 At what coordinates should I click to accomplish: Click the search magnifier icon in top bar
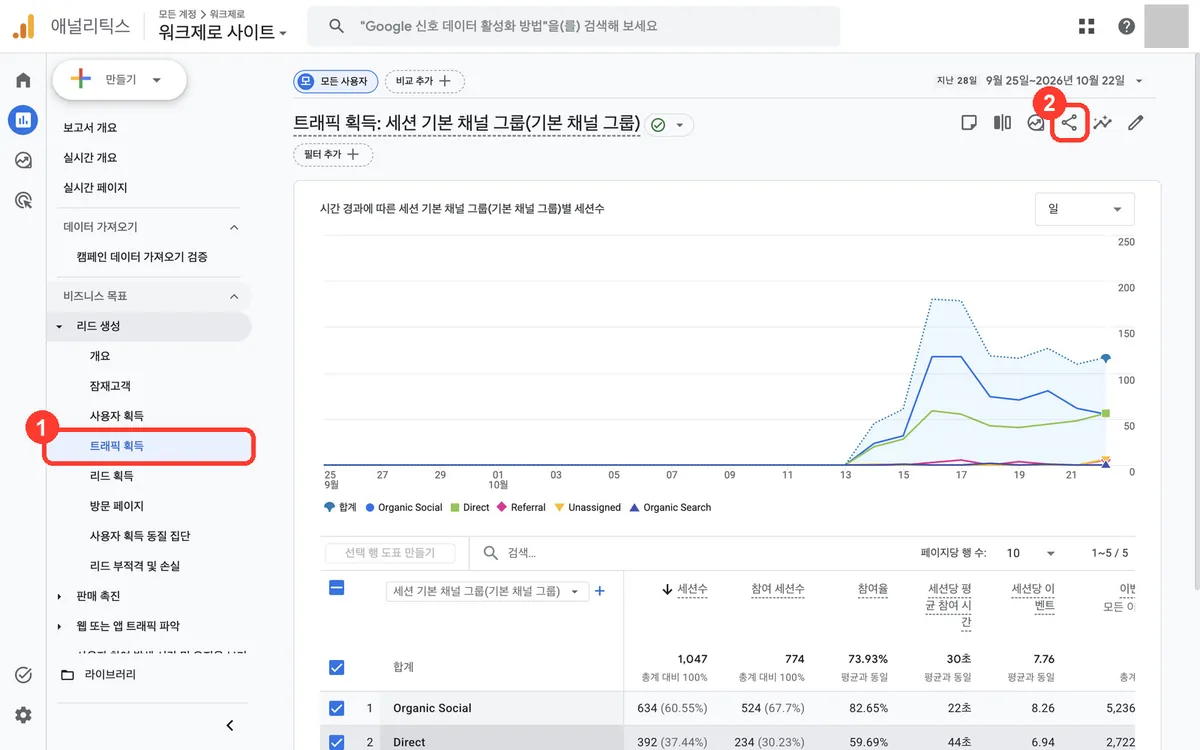[337, 26]
